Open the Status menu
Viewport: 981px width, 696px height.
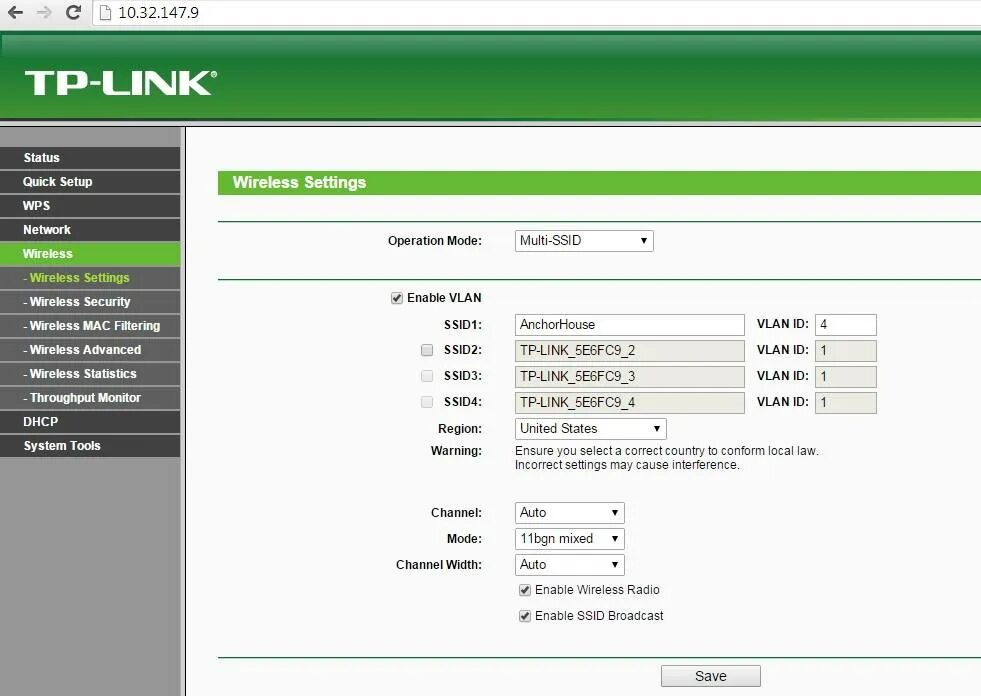pos(90,158)
